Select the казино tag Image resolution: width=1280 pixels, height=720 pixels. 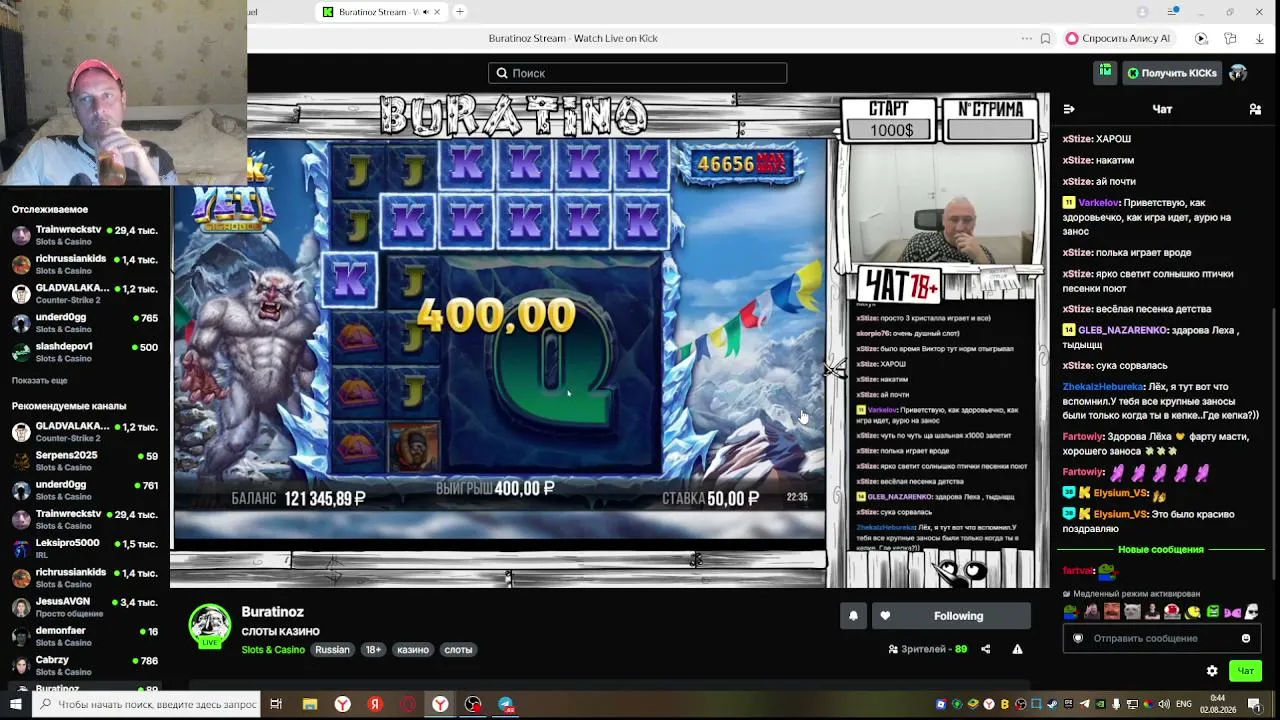click(413, 650)
